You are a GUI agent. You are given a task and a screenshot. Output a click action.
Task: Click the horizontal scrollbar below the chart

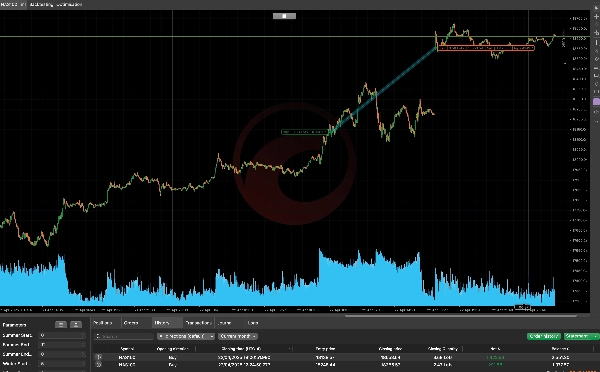[x=461, y=316]
